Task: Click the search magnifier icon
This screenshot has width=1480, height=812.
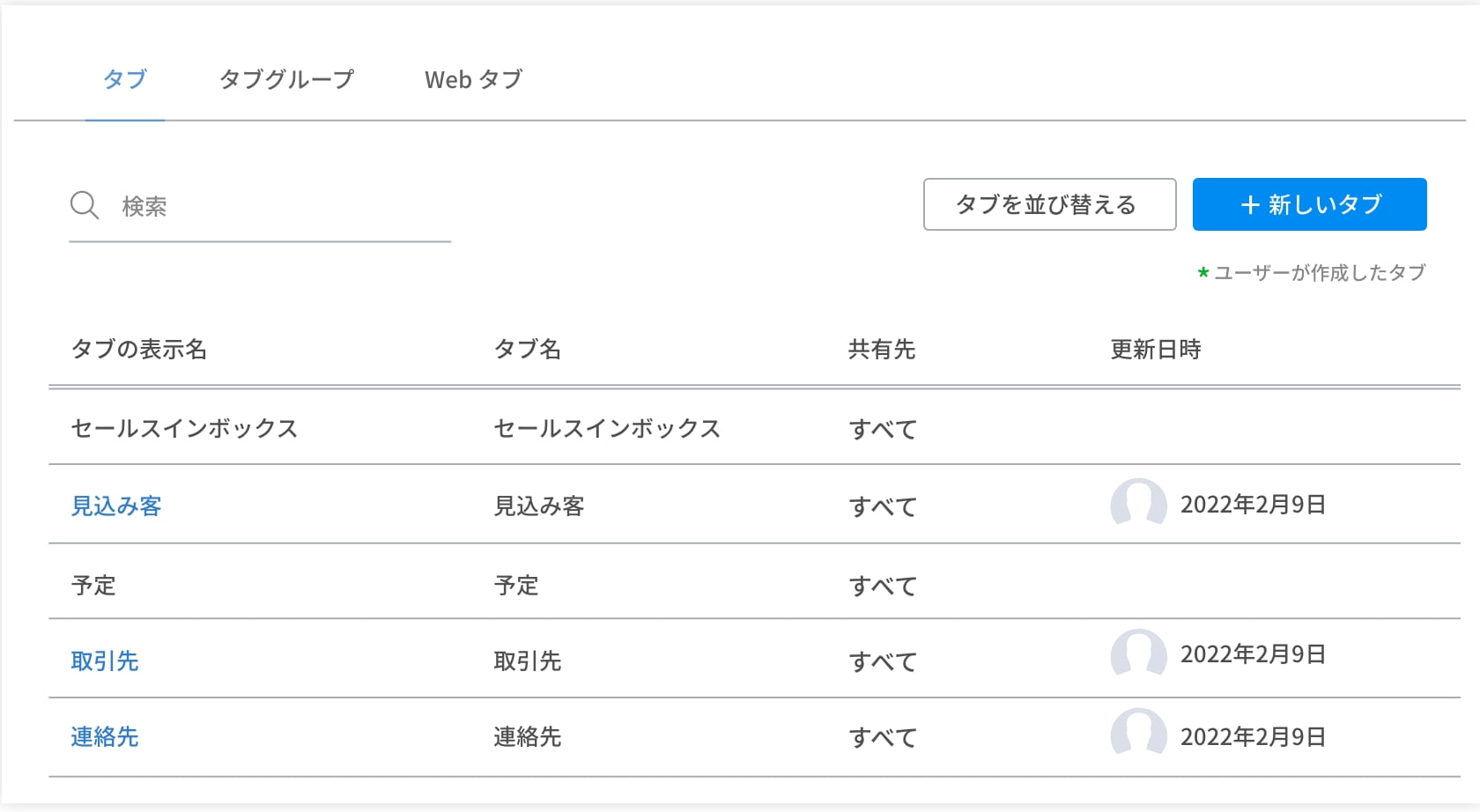Action: (85, 205)
